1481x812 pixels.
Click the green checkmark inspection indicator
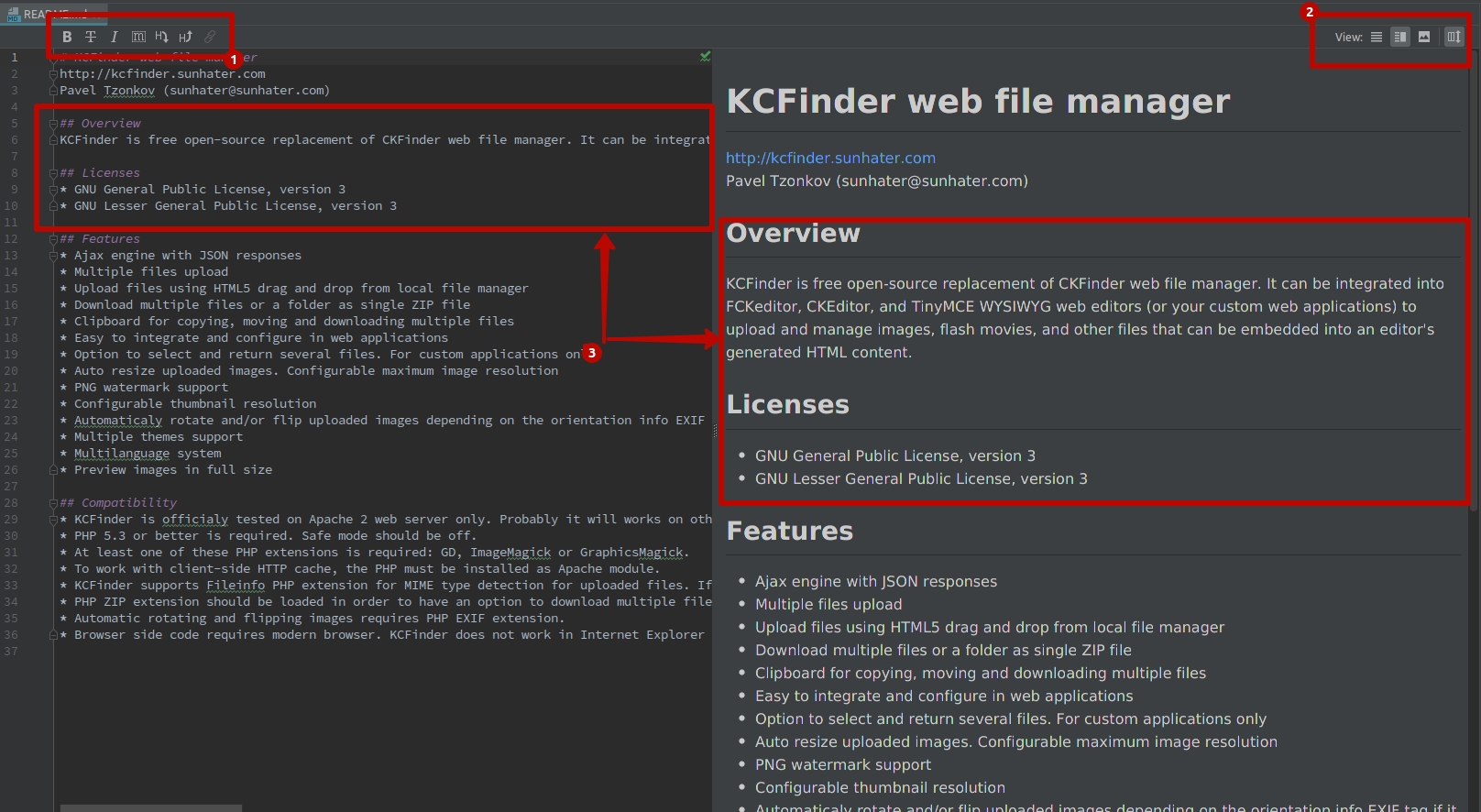pyautogui.click(x=705, y=57)
